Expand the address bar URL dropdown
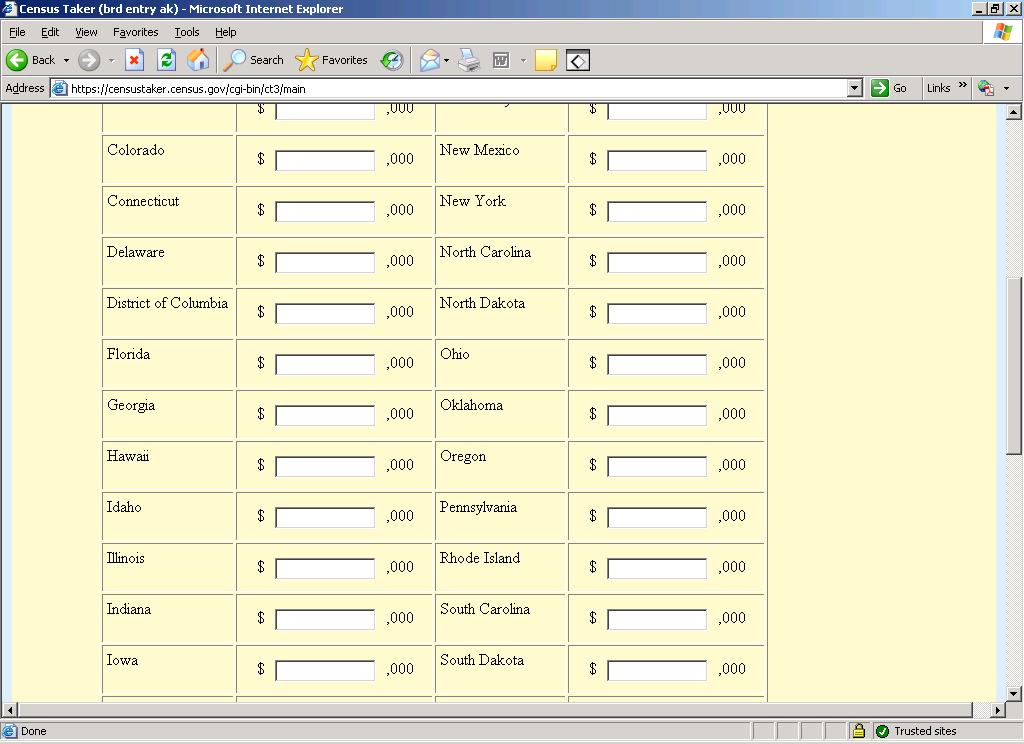This screenshot has height=744, width=1024. click(854, 88)
